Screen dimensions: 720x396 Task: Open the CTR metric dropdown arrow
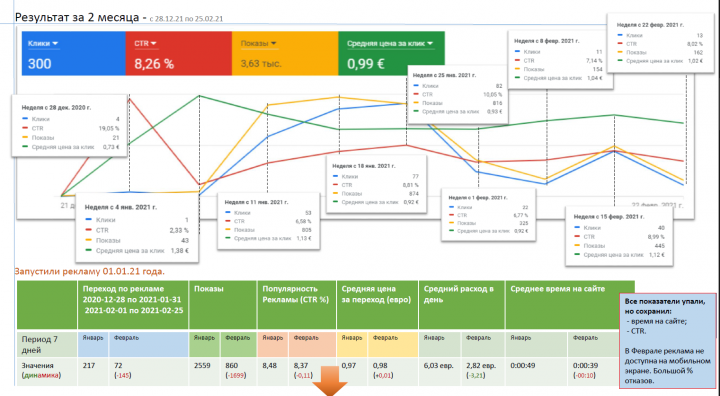(x=154, y=43)
